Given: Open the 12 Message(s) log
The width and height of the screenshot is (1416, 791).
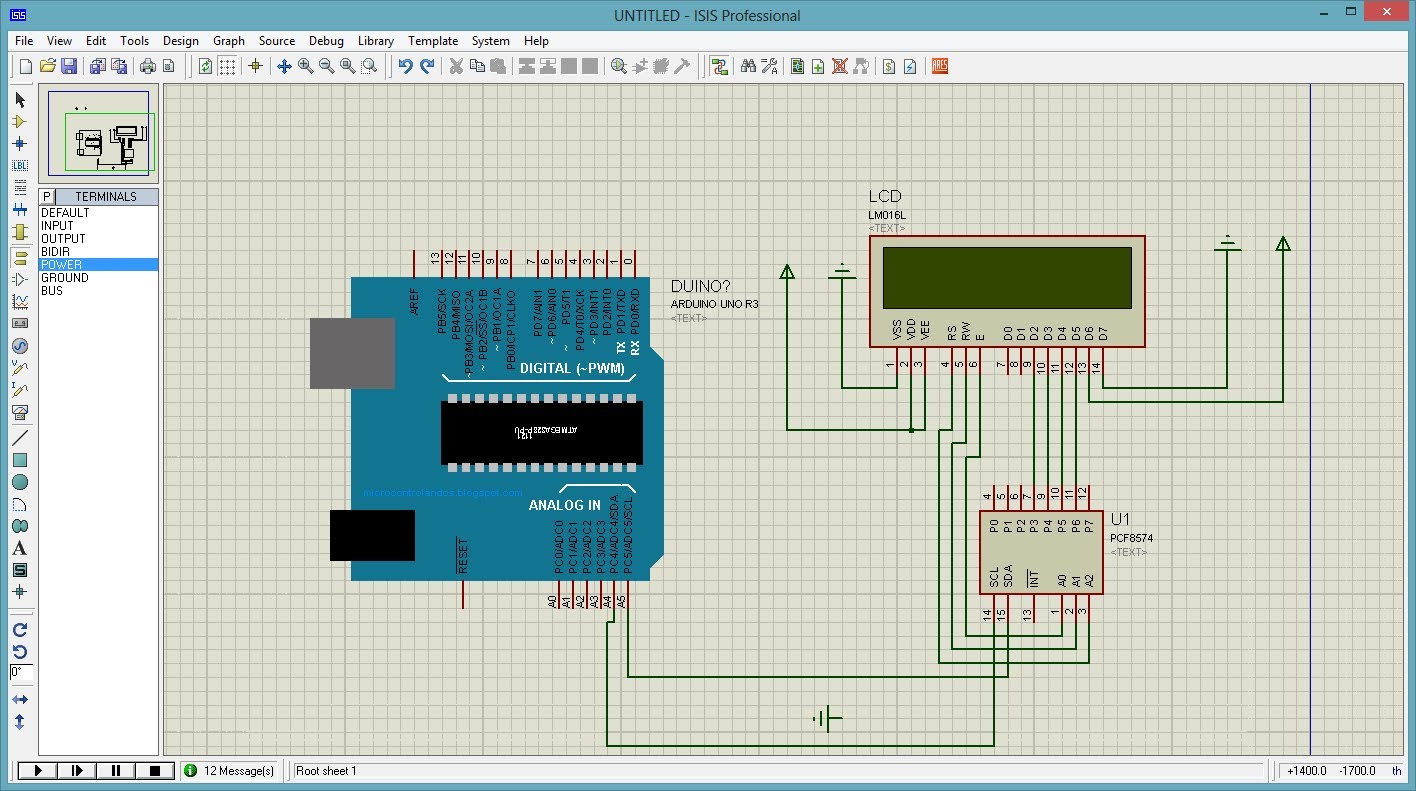Looking at the screenshot, I should 229,771.
